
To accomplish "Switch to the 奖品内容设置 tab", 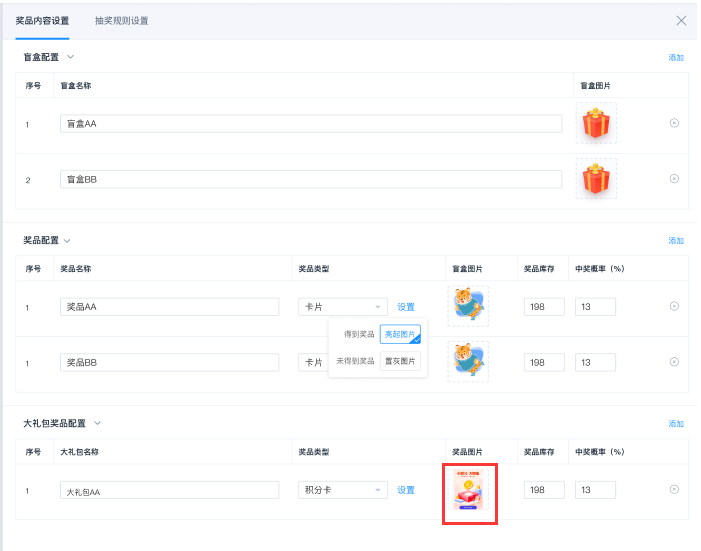I will pyautogui.click(x=43, y=20).
